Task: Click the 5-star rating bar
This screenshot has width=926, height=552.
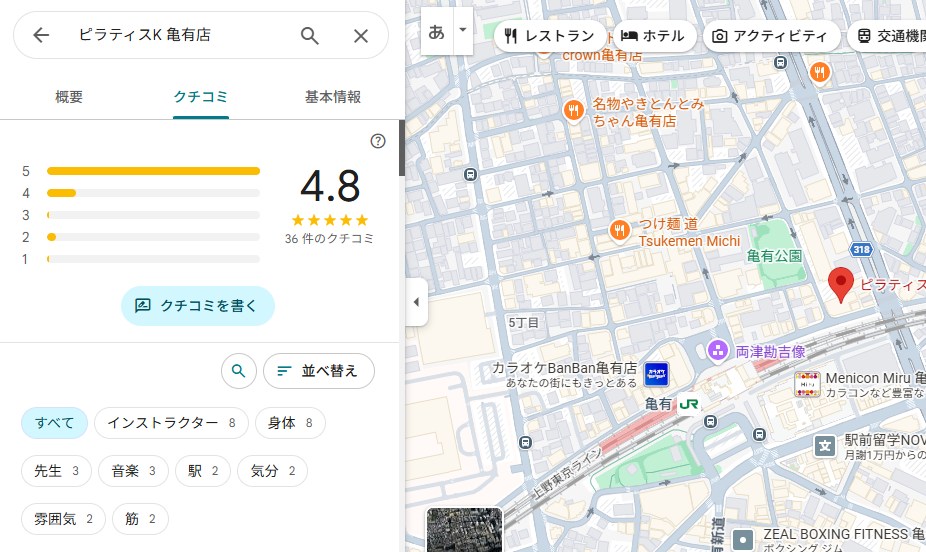Action: [x=153, y=171]
